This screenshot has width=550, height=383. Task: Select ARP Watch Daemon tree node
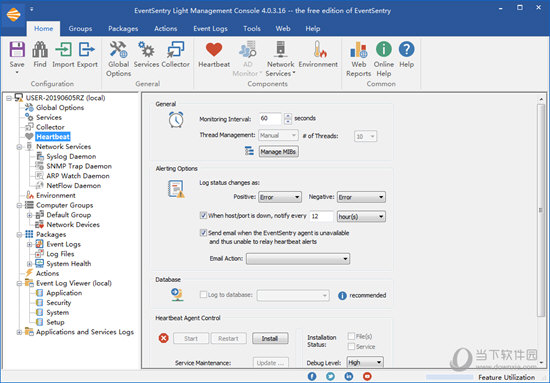coord(78,176)
